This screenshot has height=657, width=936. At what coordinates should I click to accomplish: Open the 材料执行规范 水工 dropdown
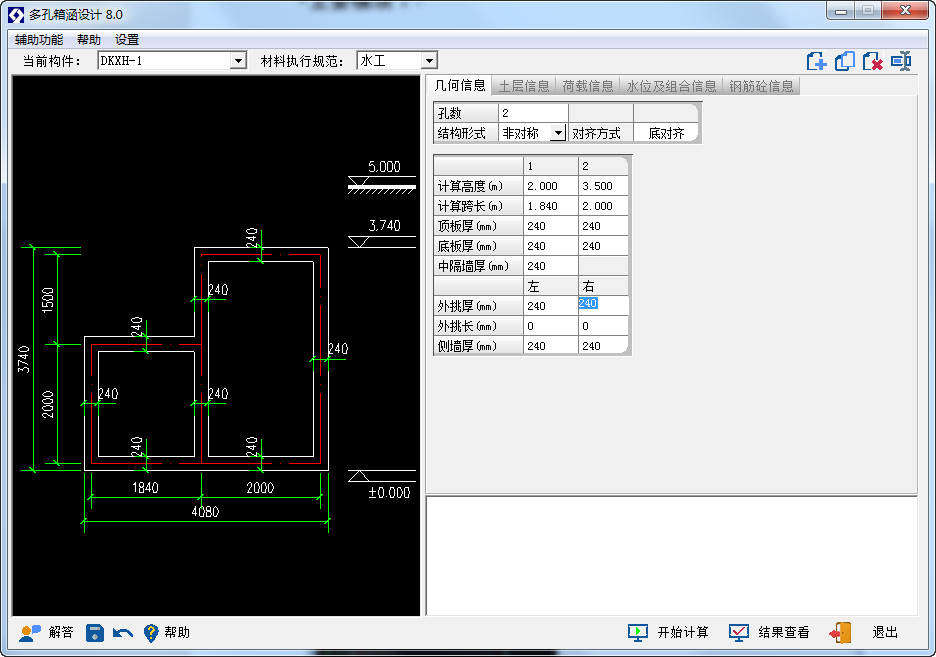(x=429, y=61)
